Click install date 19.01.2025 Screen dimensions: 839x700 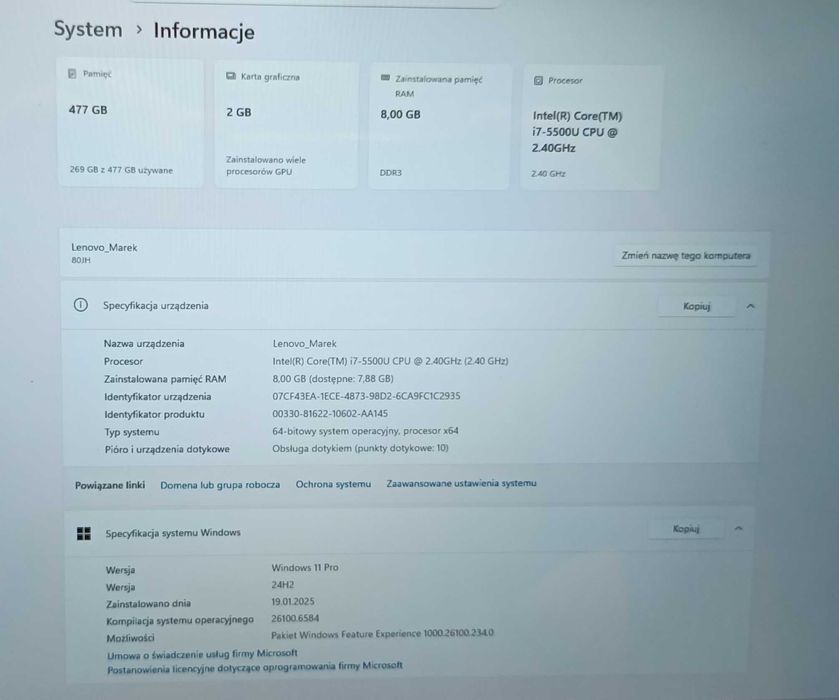(x=293, y=602)
